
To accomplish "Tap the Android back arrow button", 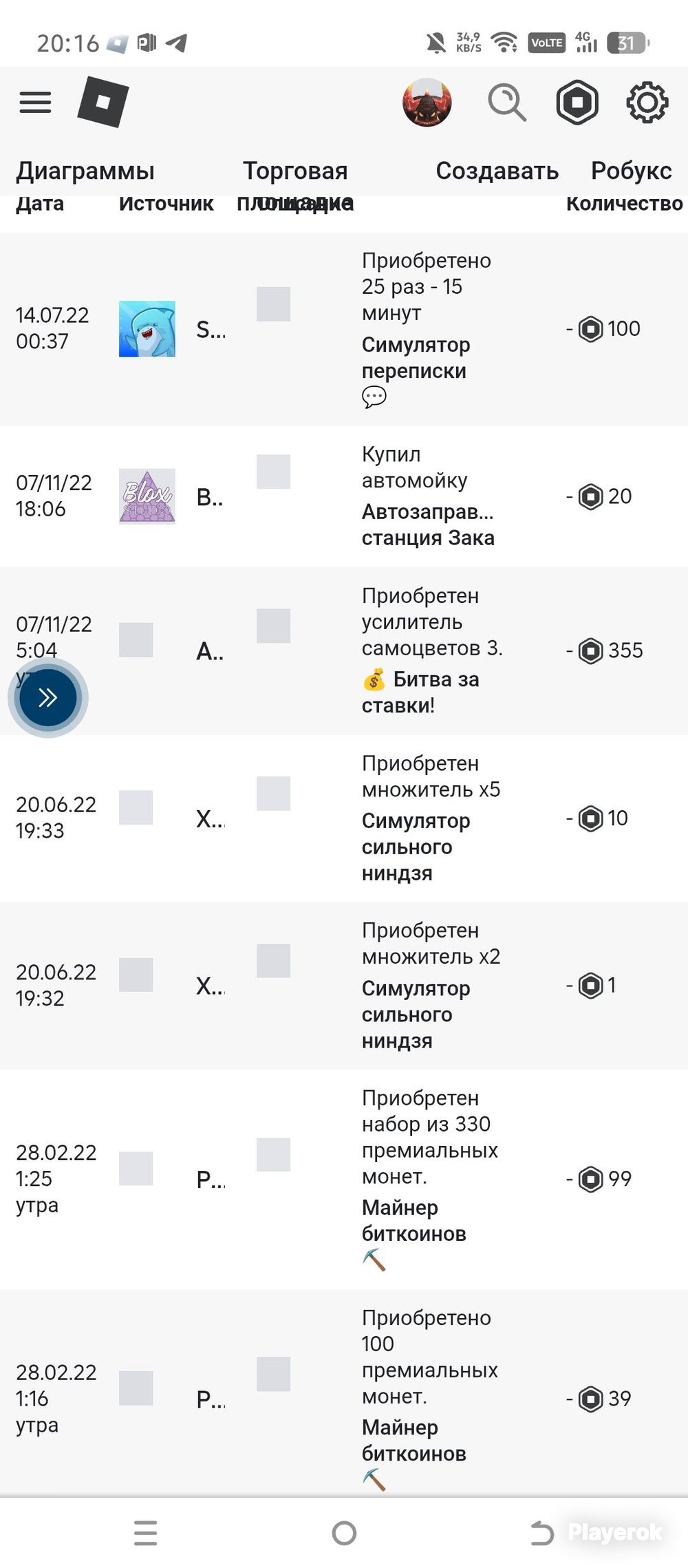I will click(542, 1533).
